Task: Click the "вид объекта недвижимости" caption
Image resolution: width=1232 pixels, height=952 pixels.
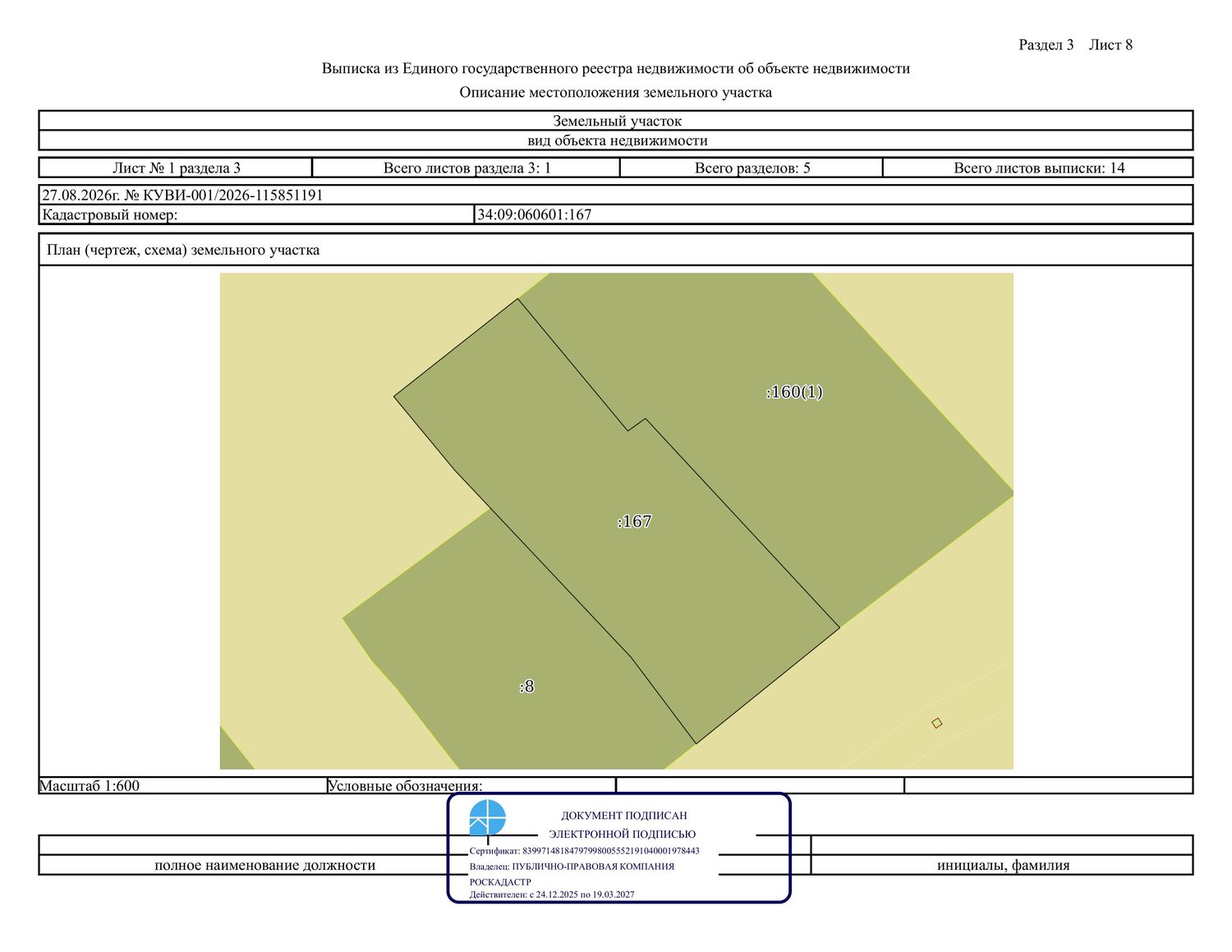Action: [618, 140]
